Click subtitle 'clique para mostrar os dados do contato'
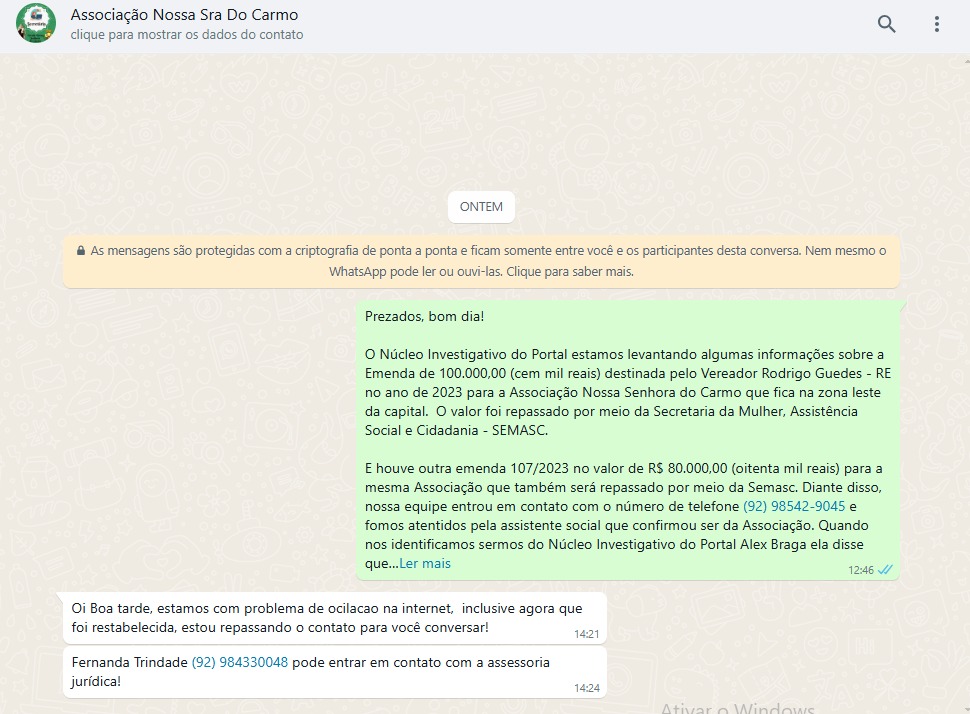Screen dimensions: 970x714 pos(187,35)
